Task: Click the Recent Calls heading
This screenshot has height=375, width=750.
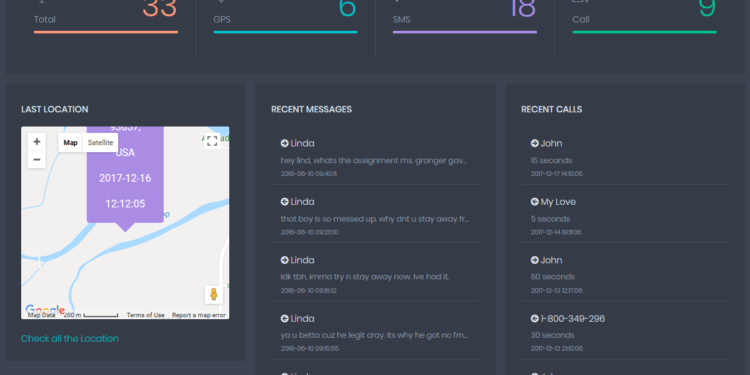Action: coord(551,110)
